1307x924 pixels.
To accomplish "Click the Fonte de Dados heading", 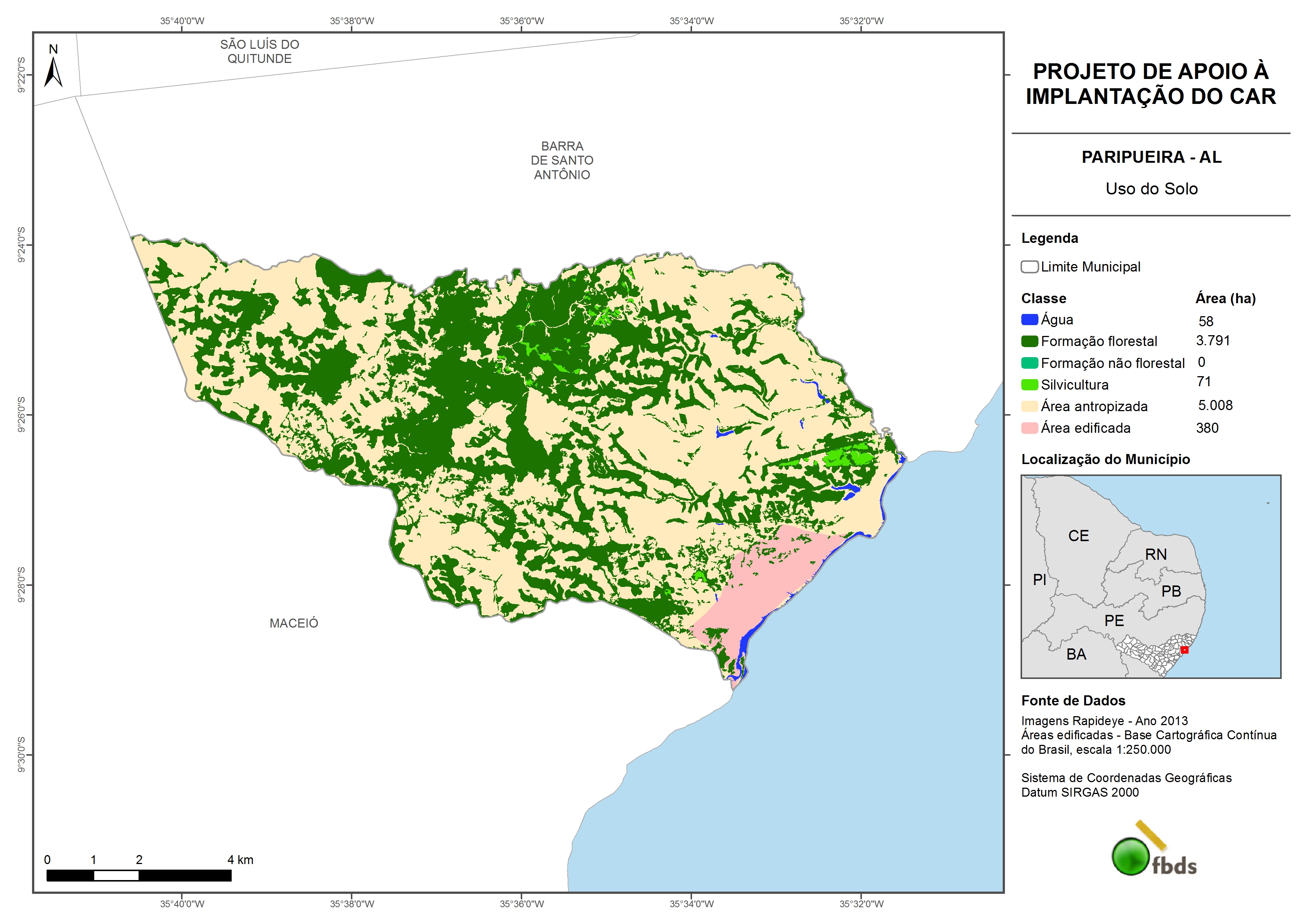I will tap(1073, 700).
